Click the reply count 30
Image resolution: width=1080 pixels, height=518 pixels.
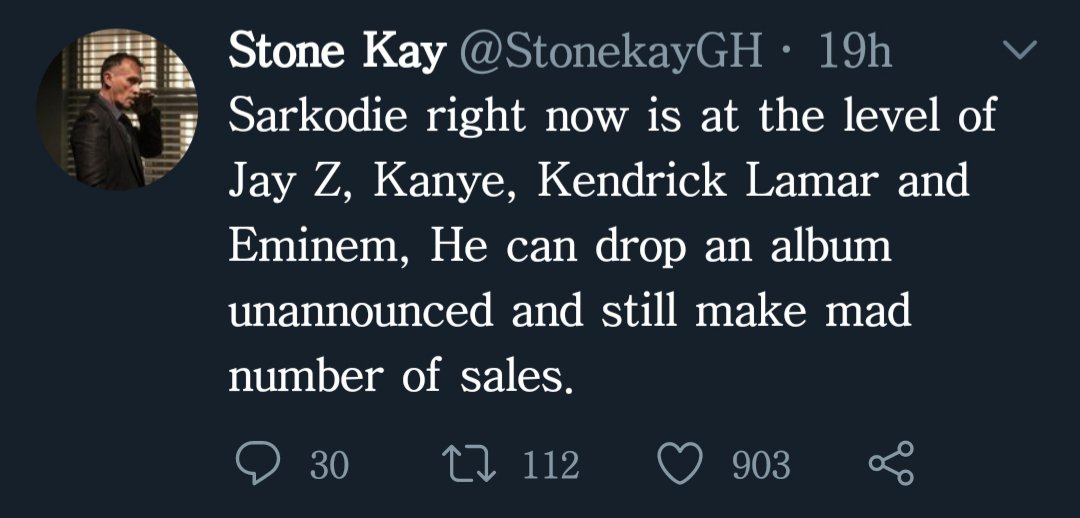tap(329, 466)
